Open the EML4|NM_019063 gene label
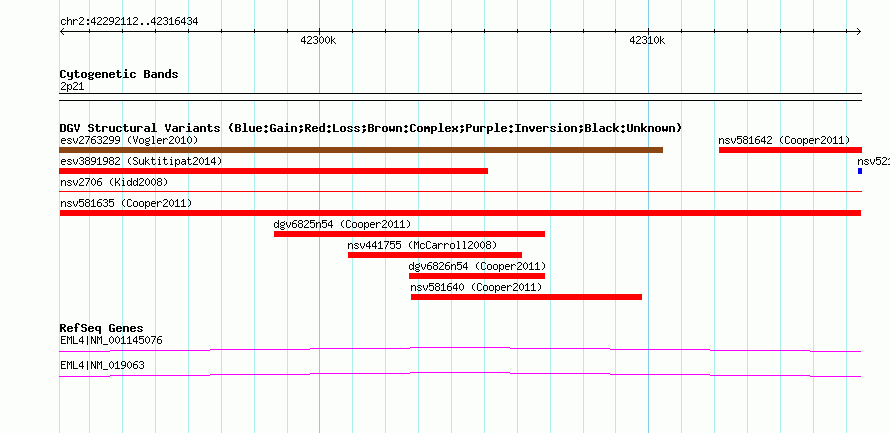This screenshot has width=890, height=433. tap(102, 365)
